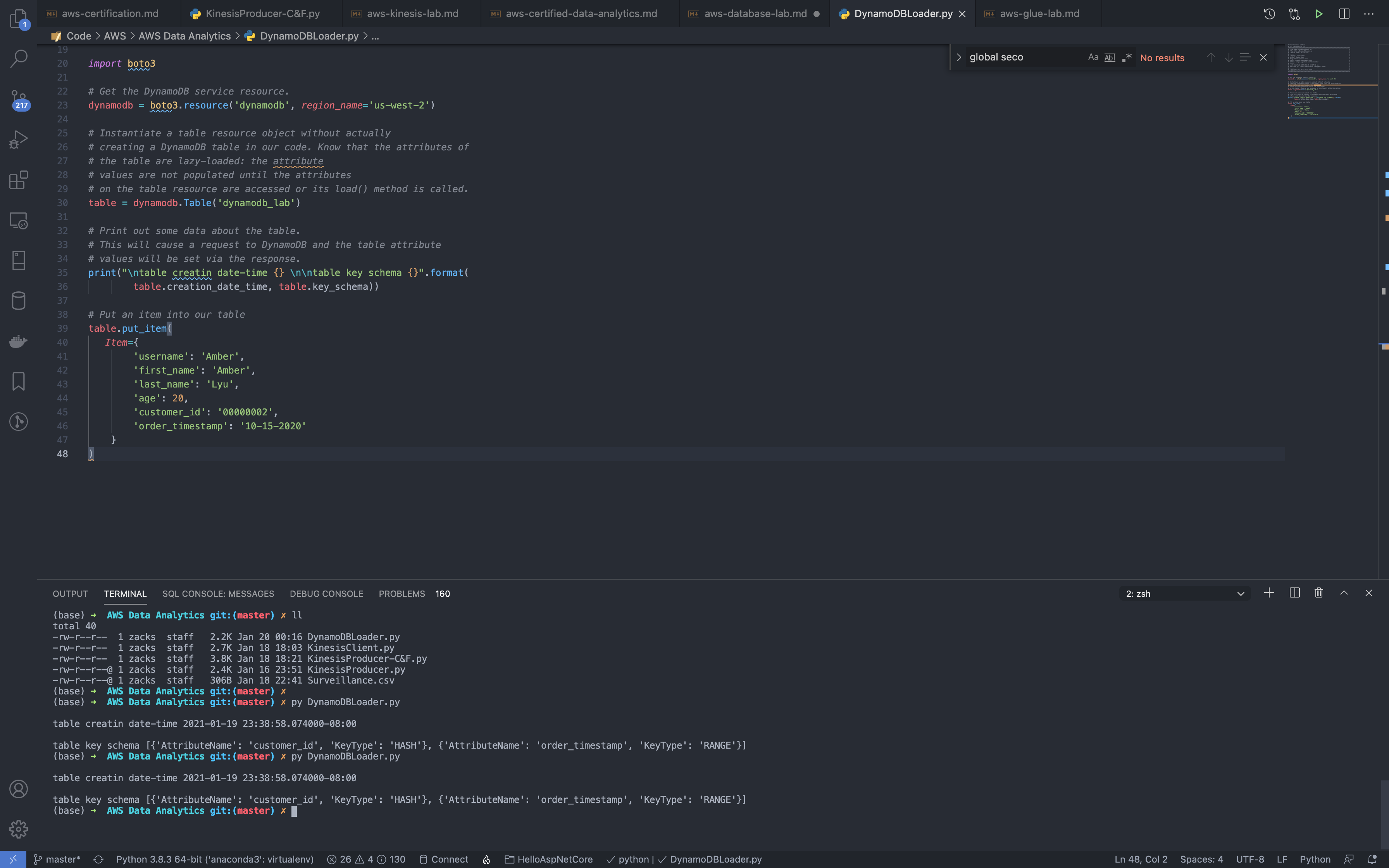Click the master branch status item
Screen dimensions: 1389x868
57,859
